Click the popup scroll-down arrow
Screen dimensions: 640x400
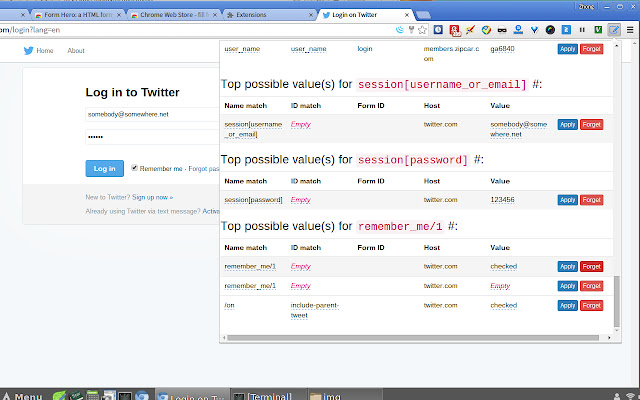pos(616,330)
